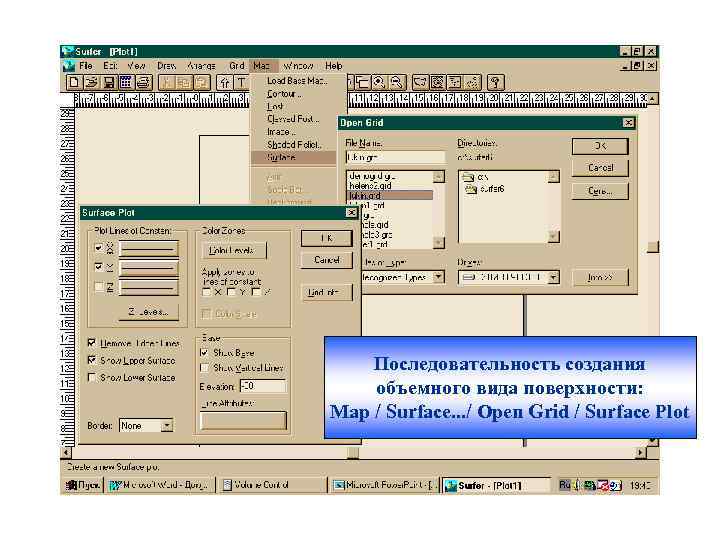Choose Contour from the Map menu
720x540 pixels.
point(285,94)
